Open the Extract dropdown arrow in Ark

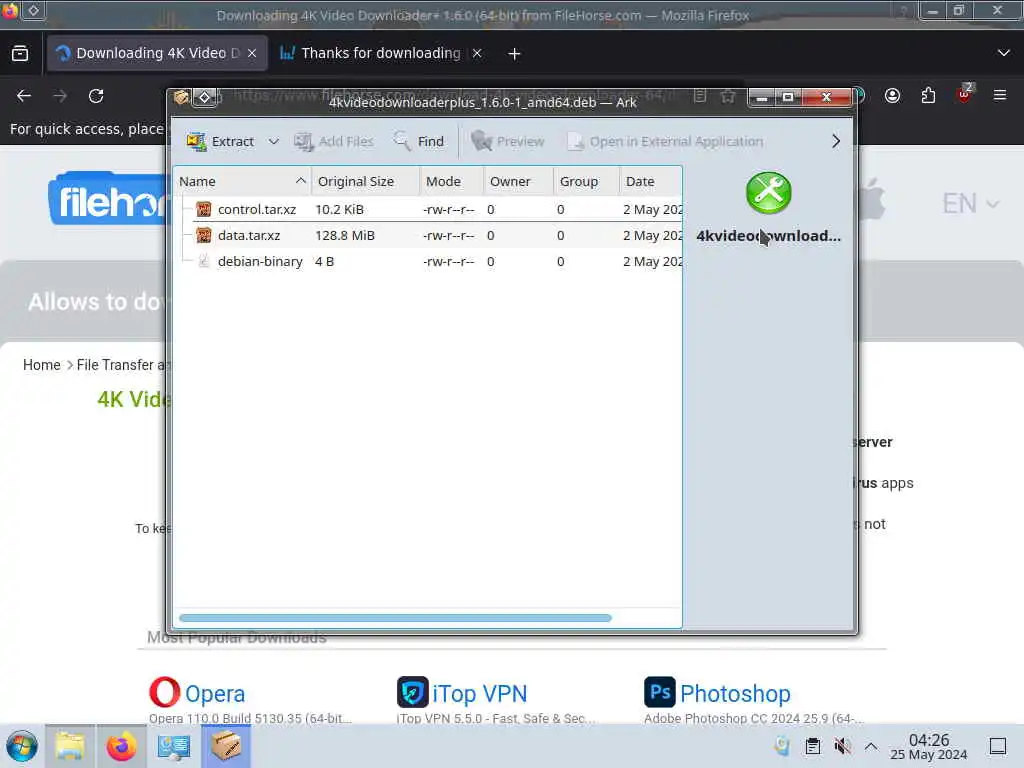274,141
